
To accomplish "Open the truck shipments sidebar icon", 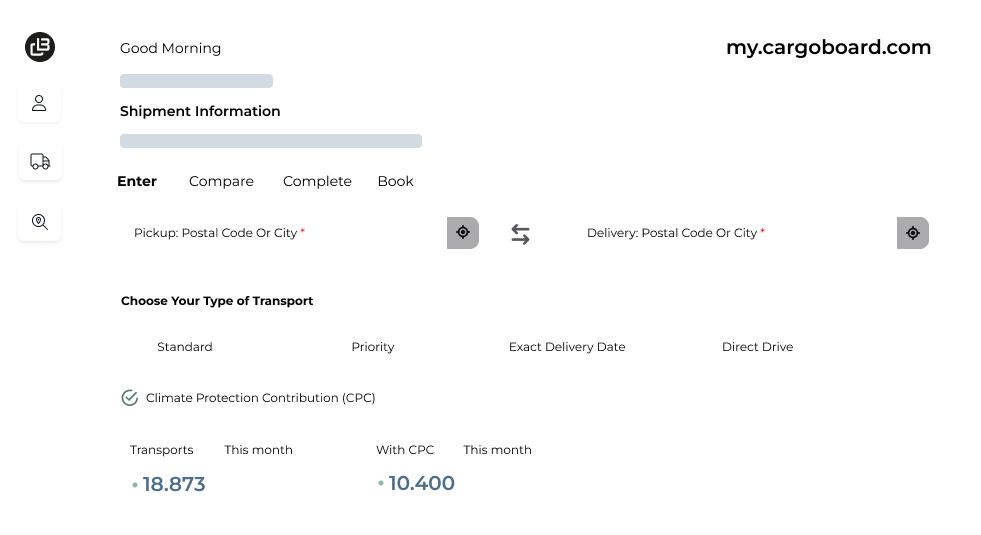I will pos(40,161).
